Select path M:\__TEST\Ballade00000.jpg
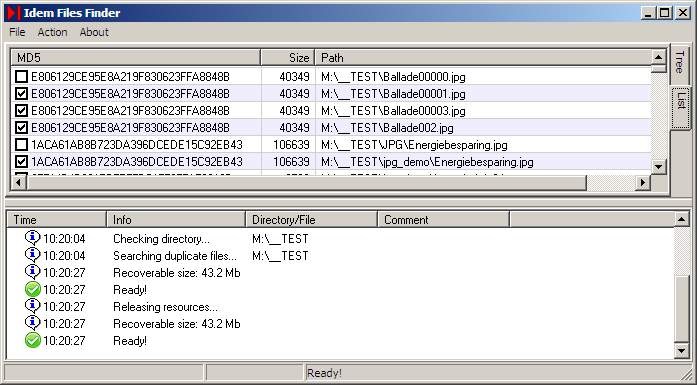 (x=393, y=77)
